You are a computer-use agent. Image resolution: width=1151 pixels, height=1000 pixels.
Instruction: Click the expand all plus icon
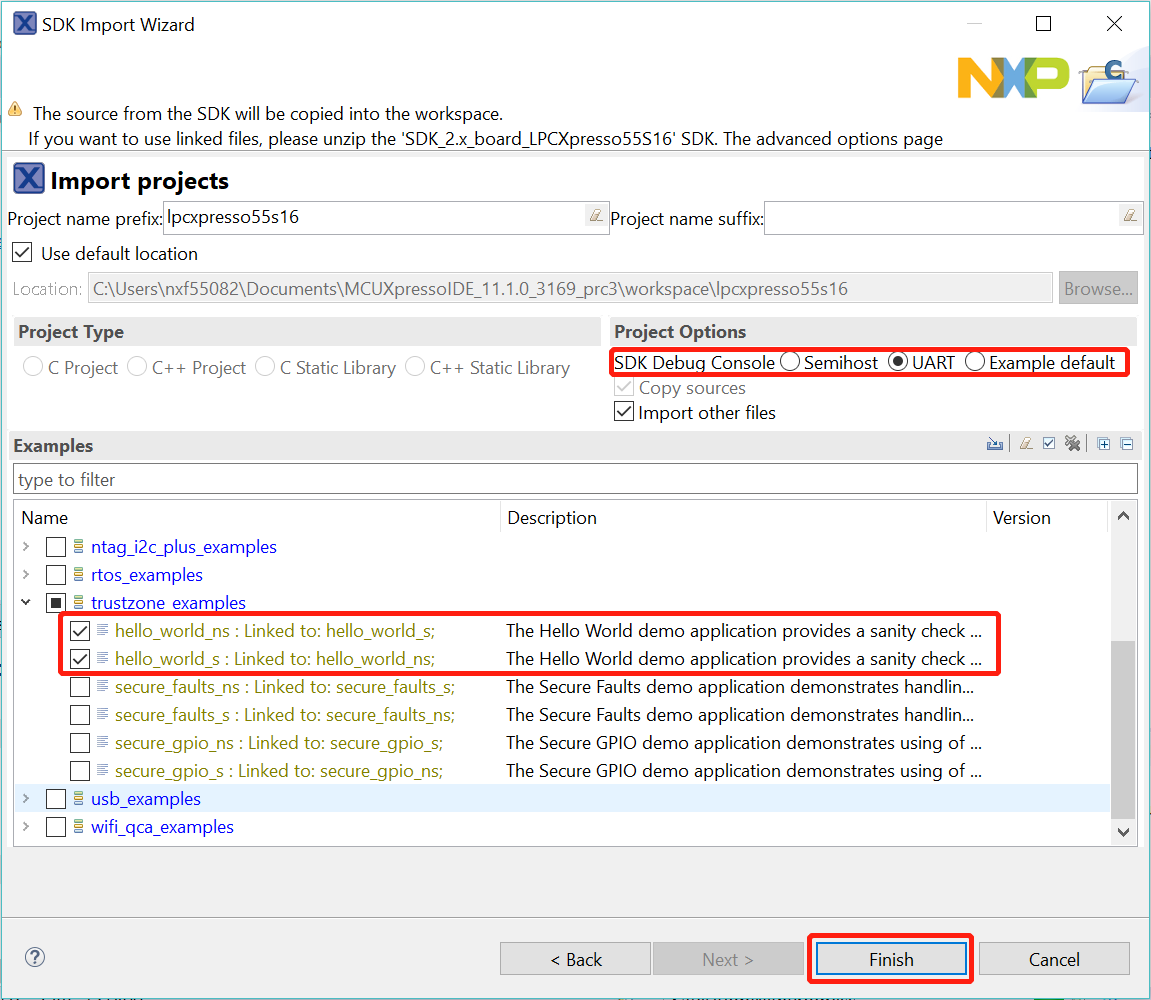(x=1103, y=444)
